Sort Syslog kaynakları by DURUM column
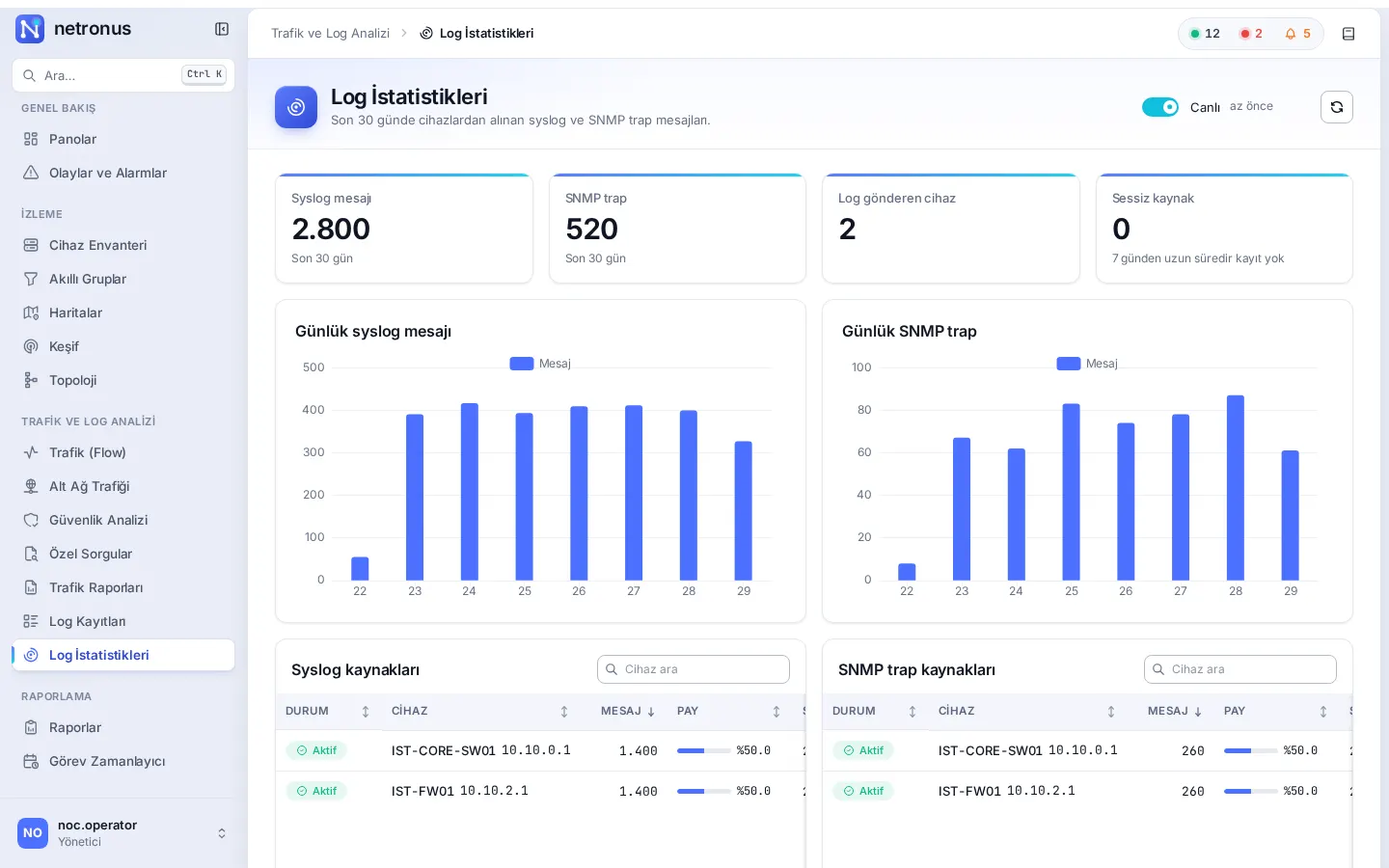This screenshot has height=868, width=1389. pos(328,712)
